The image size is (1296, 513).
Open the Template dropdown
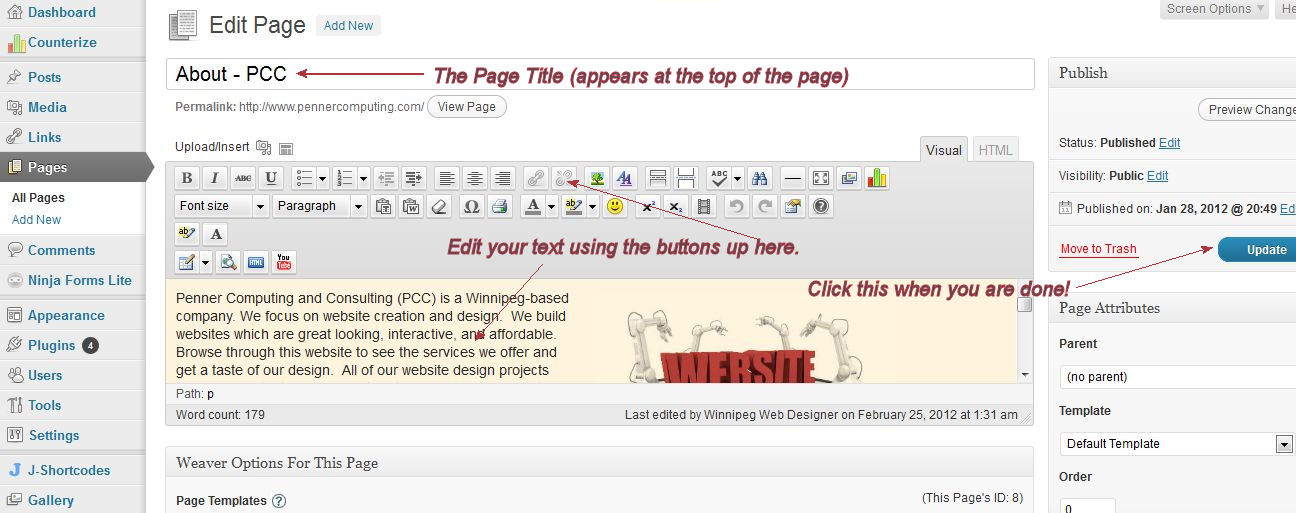tap(1177, 443)
